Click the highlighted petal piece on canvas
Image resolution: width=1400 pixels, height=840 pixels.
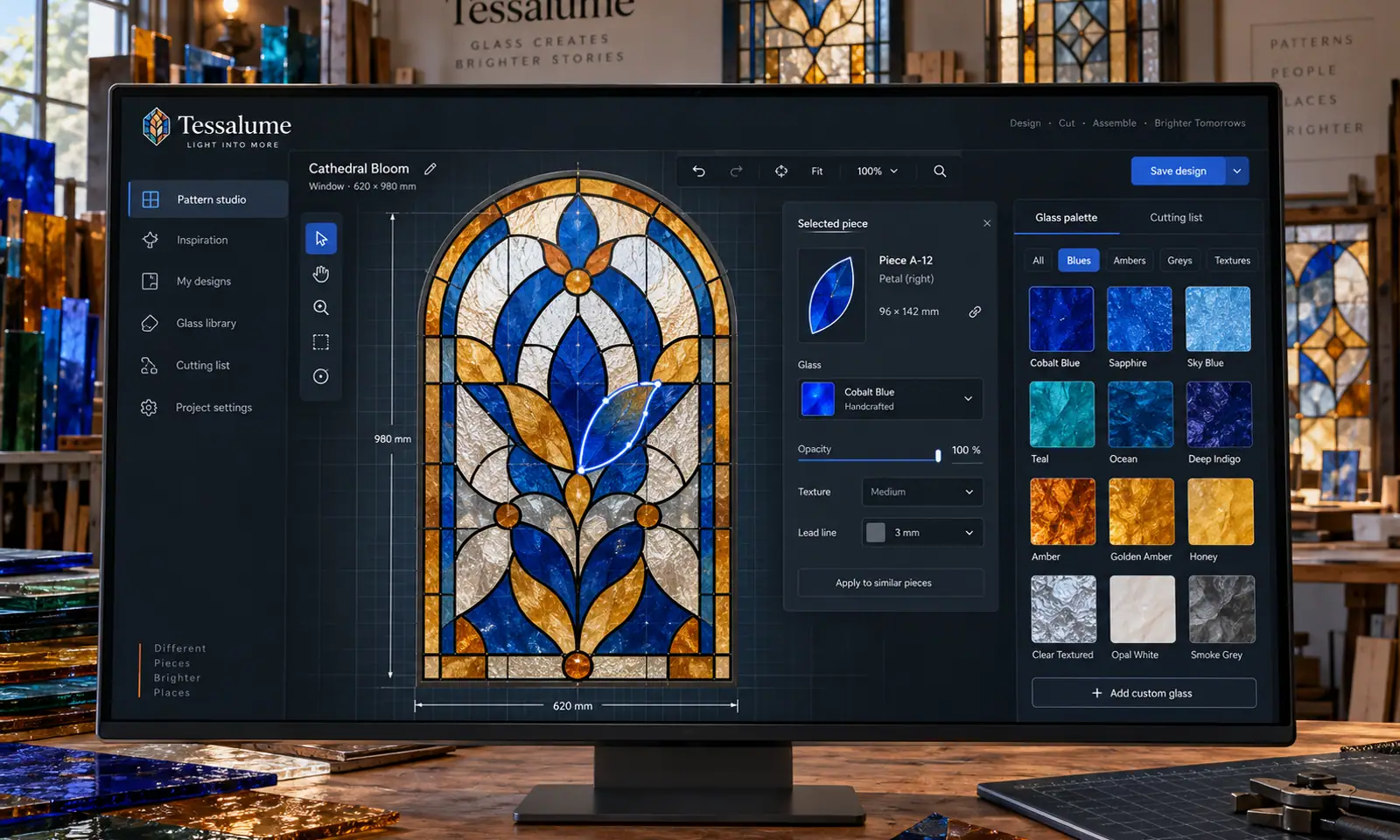(618, 428)
